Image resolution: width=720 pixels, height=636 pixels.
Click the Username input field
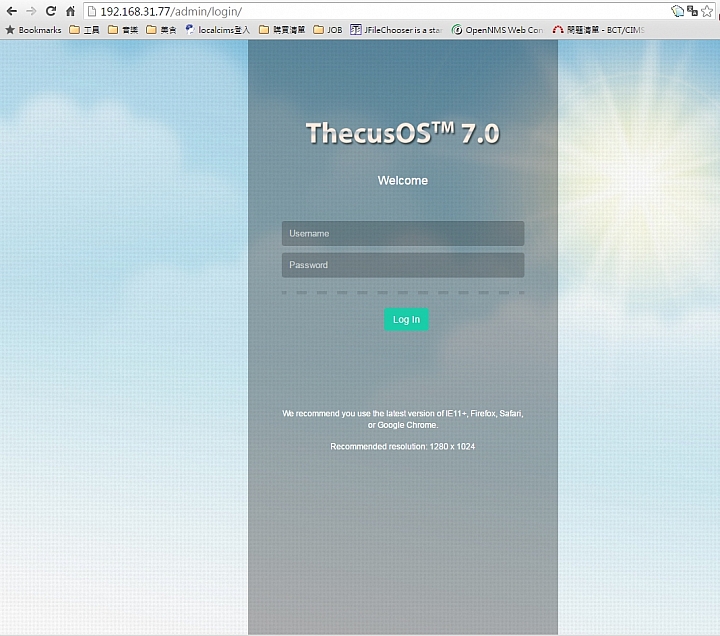403,233
